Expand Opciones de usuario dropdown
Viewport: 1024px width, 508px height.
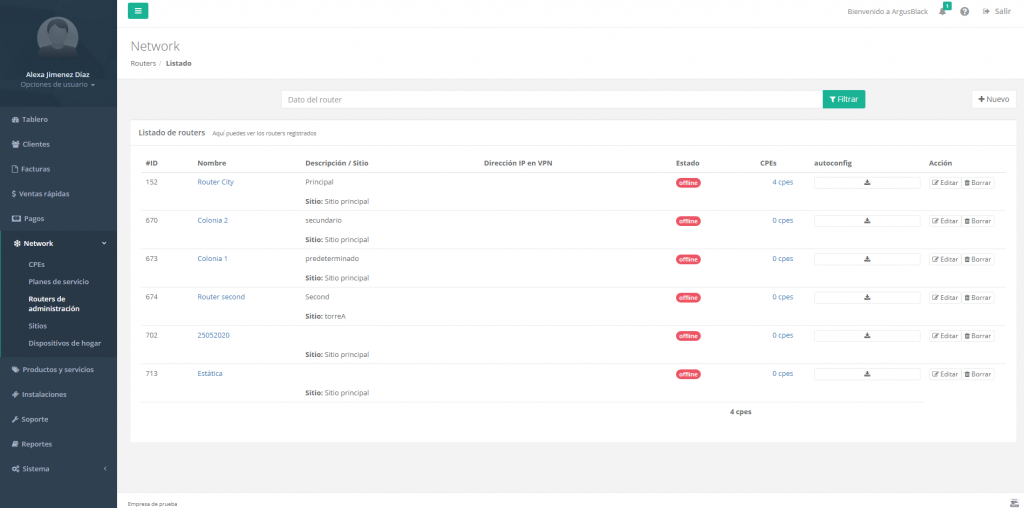(58, 85)
